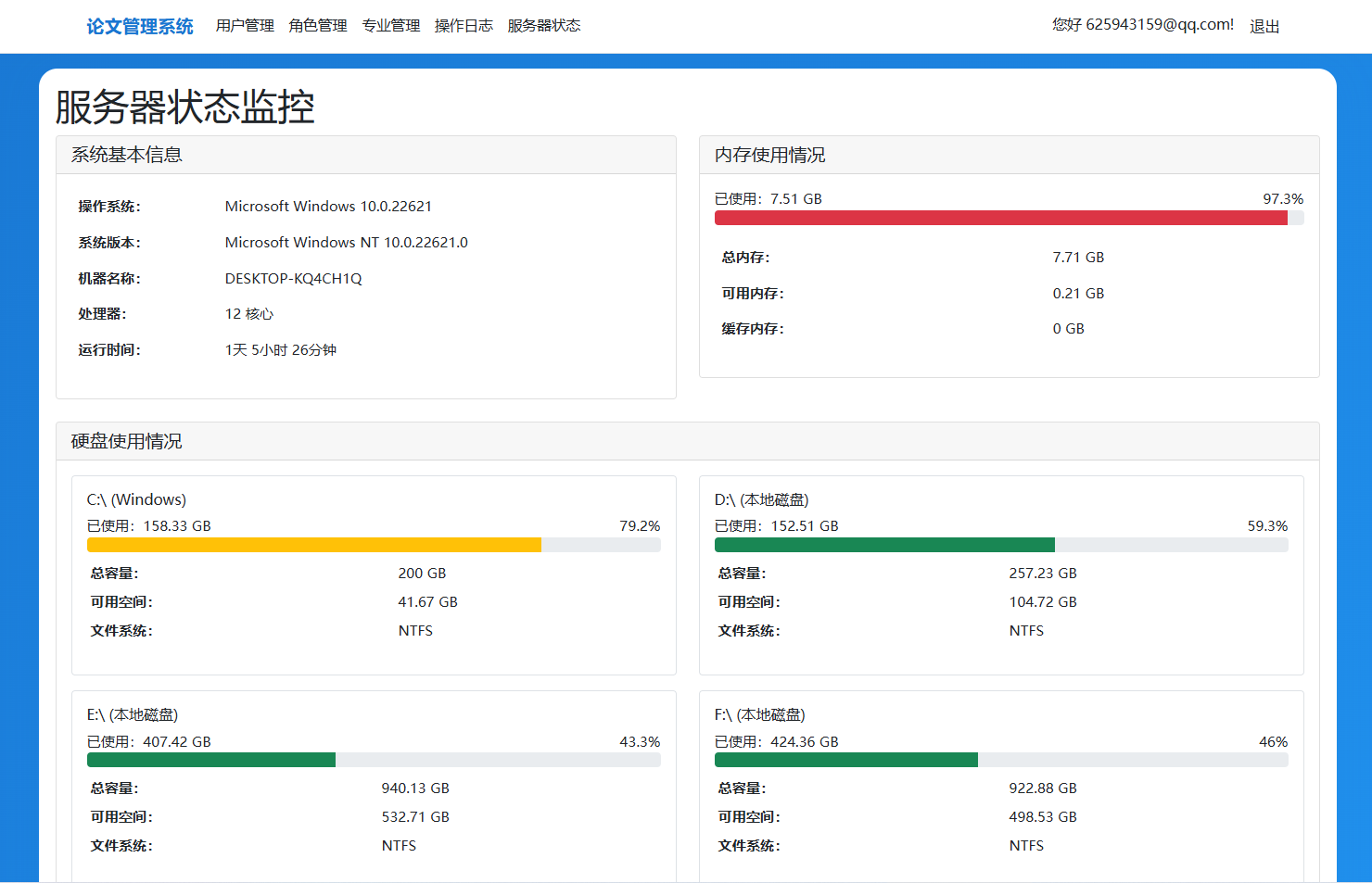Click the 运行时间 label

coord(109,350)
